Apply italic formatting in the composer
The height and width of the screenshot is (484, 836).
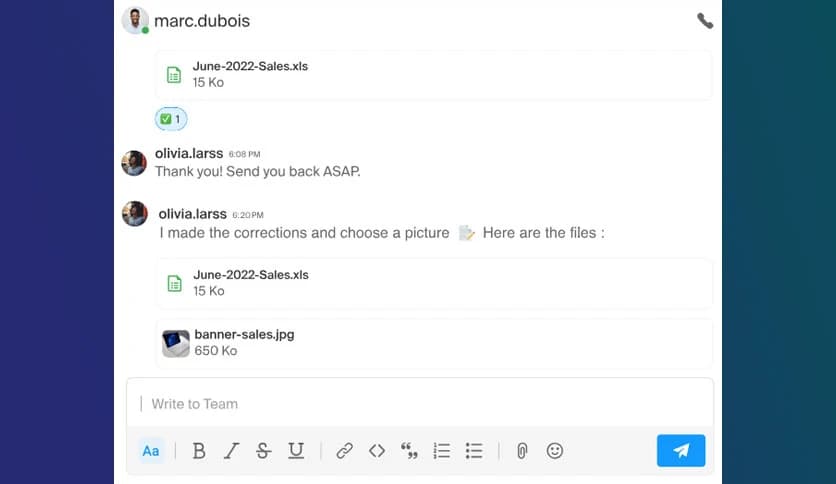231,451
